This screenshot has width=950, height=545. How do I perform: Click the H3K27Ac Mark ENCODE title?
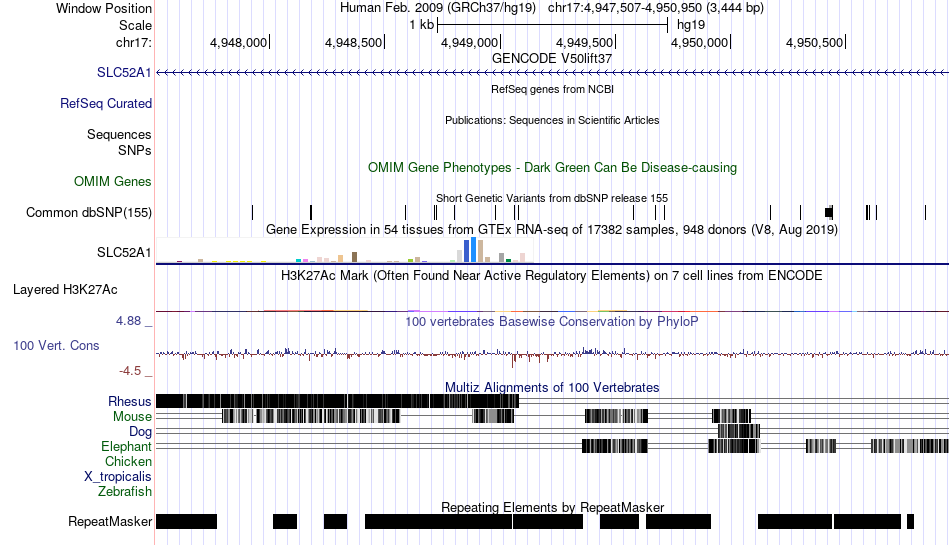pos(552,276)
